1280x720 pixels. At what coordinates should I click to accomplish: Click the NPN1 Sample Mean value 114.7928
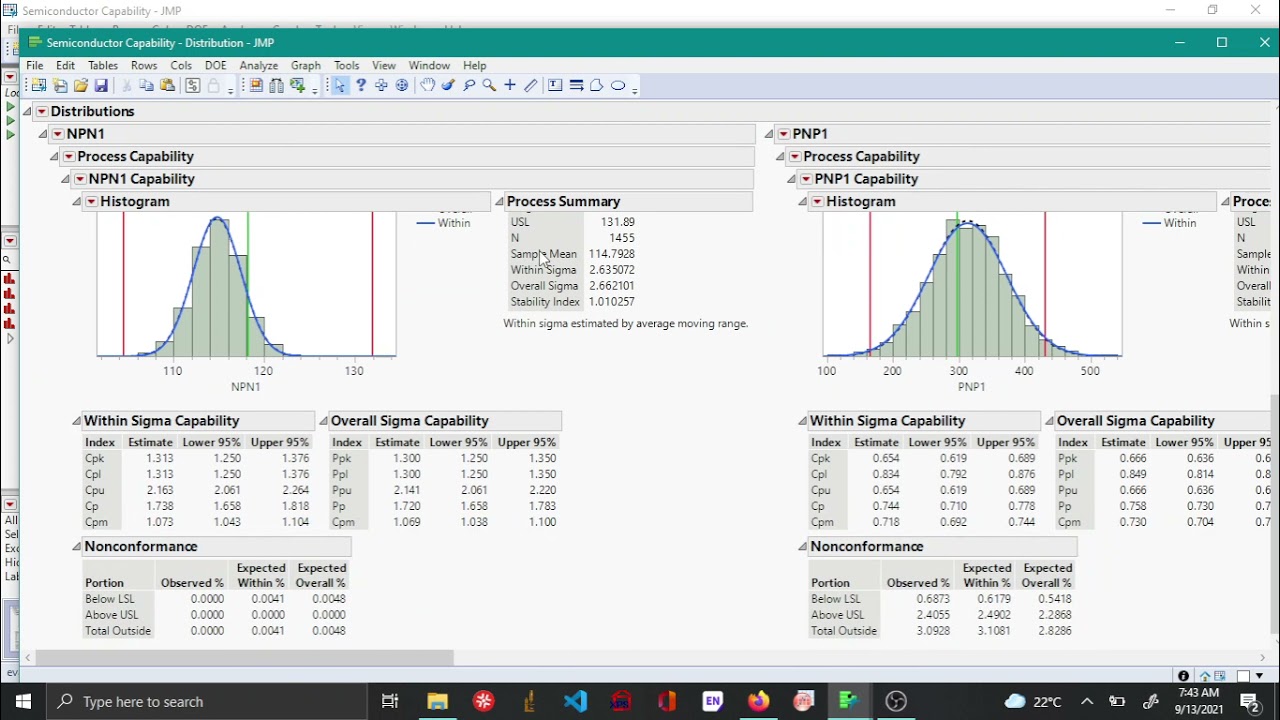pos(612,254)
